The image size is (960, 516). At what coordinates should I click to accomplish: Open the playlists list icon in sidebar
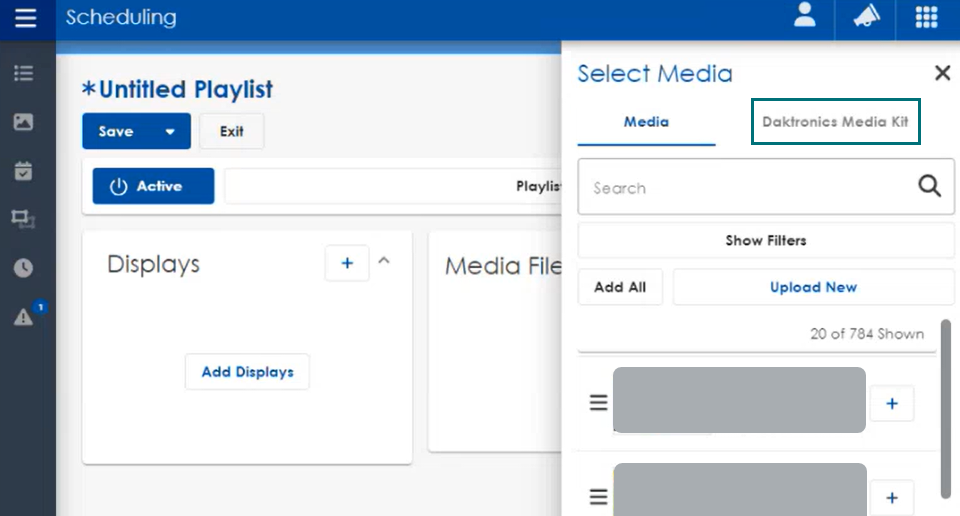pyautogui.click(x=23, y=73)
